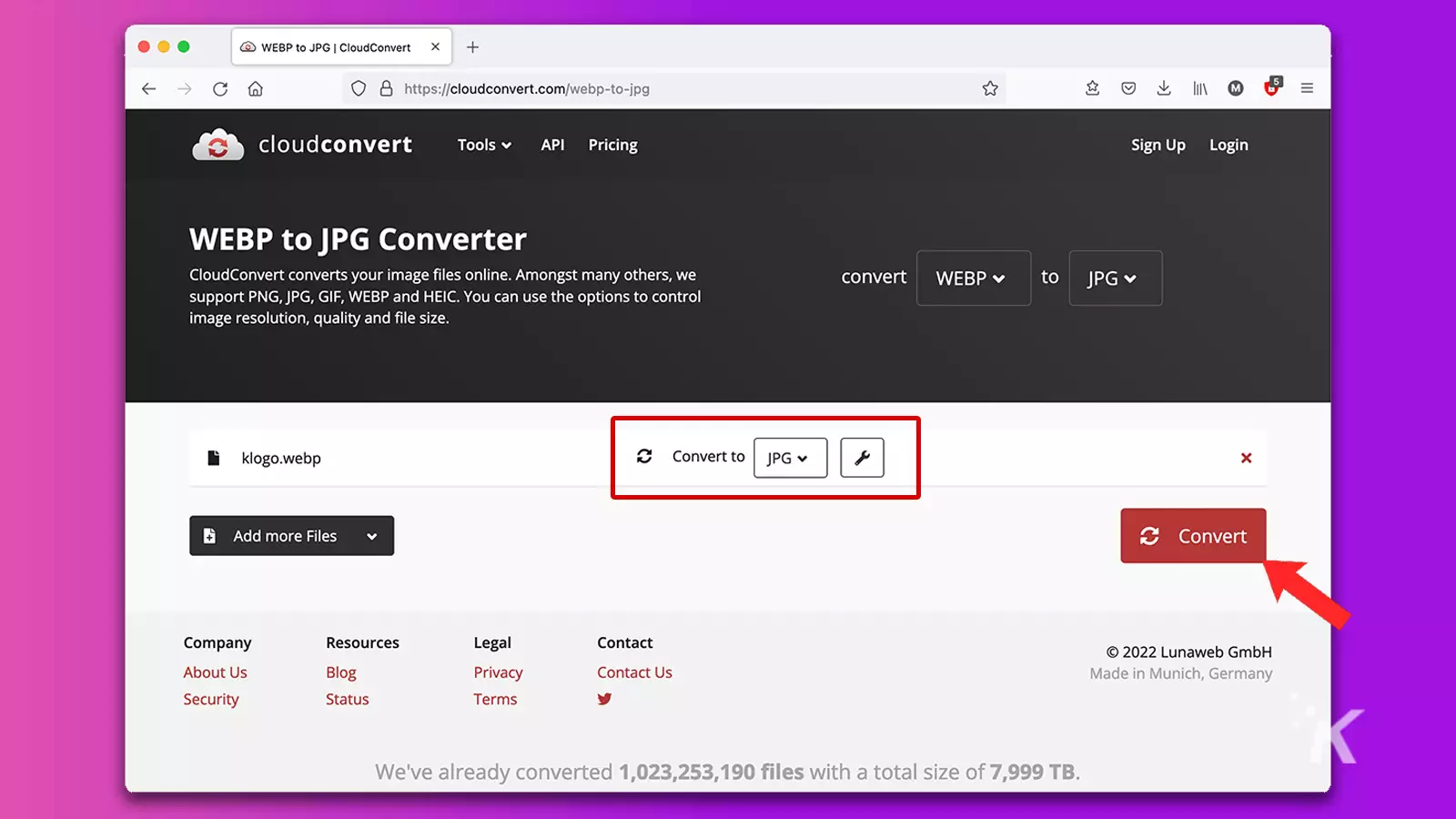Click the macOS green maximize button
This screenshot has width=1456, height=819.
point(184,46)
